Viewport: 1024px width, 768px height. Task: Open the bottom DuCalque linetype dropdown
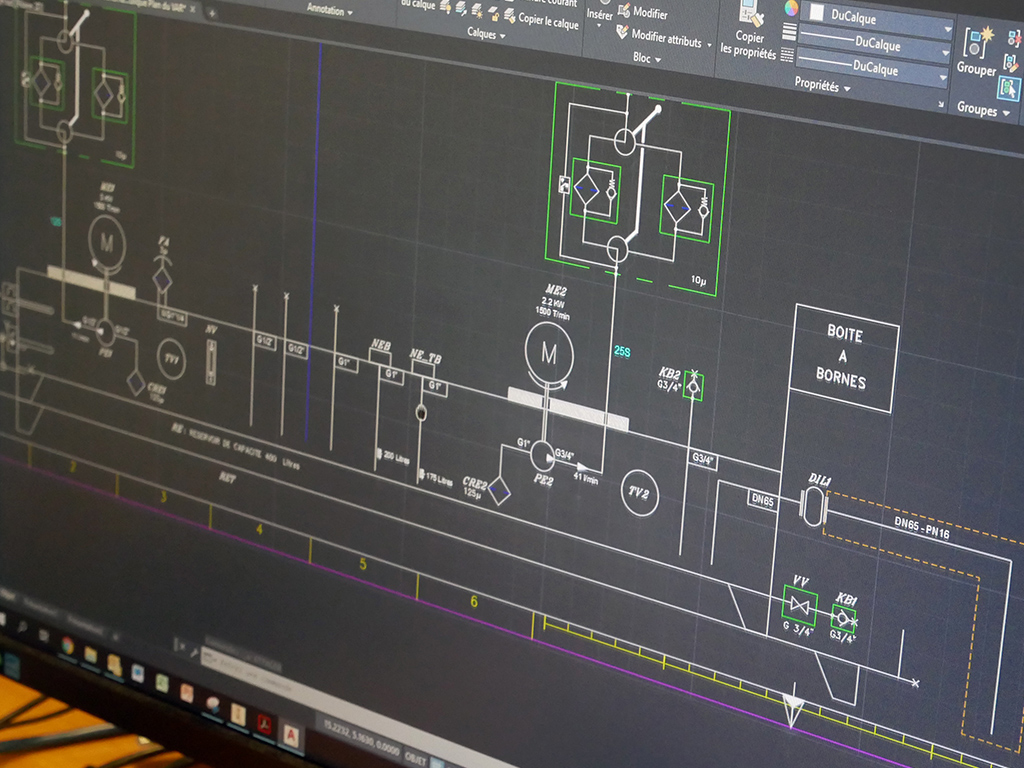pyautogui.click(x=875, y=66)
